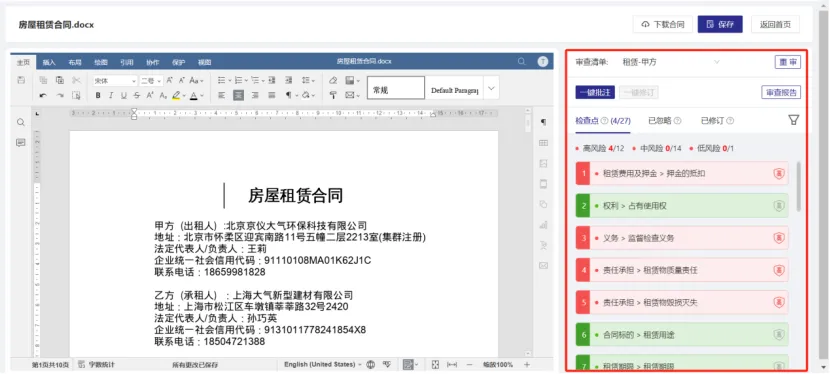Open table settings in the right sidebar
The image size is (830, 374).
(x=543, y=143)
